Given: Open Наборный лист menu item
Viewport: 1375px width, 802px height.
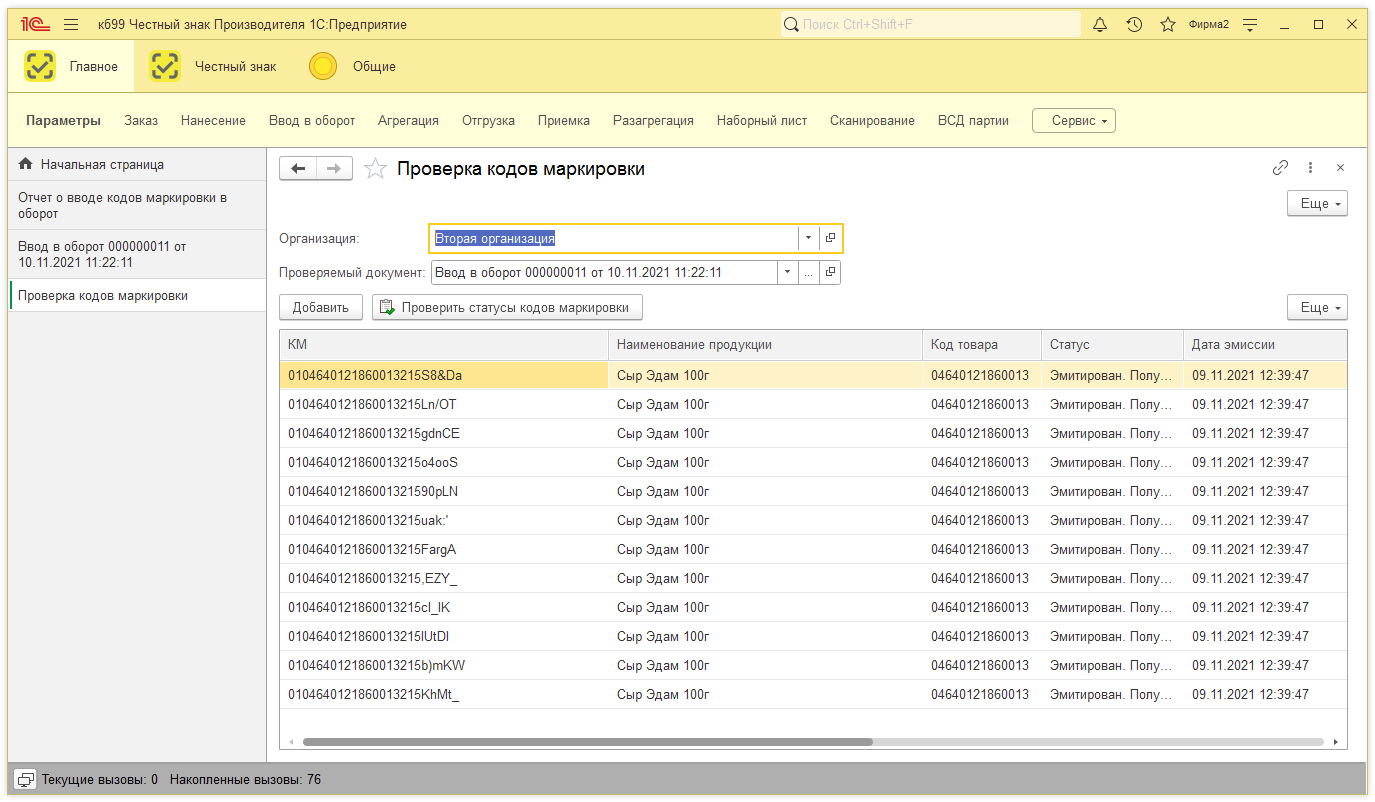Looking at the screenshot, I should click(x=762, y=121).
